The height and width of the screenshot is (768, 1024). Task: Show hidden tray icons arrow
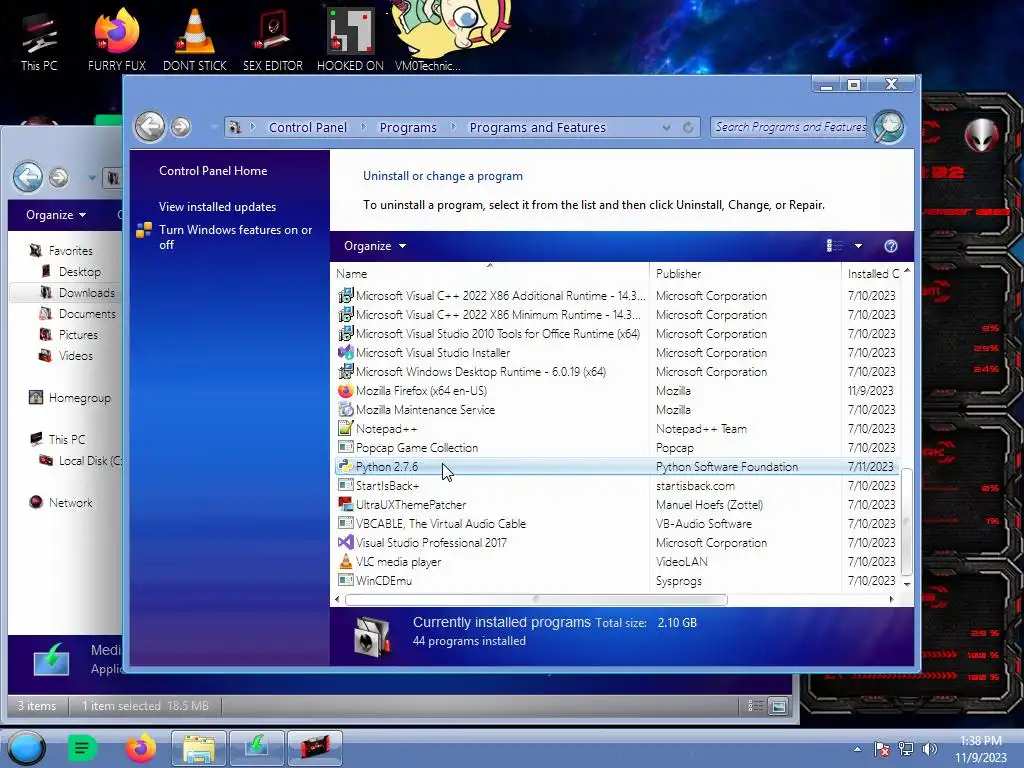857,749
